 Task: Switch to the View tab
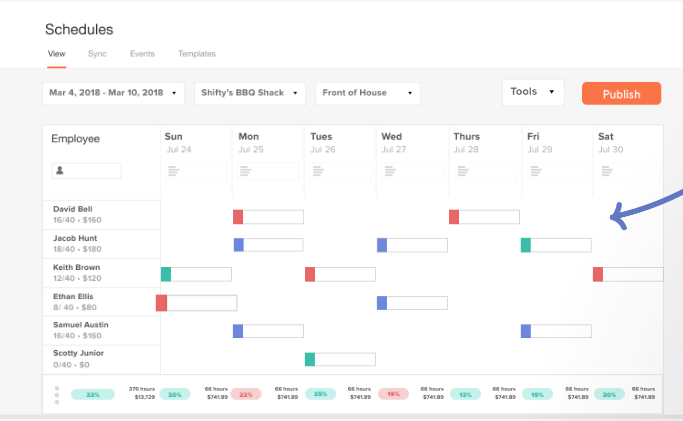(x=57, y=54)
